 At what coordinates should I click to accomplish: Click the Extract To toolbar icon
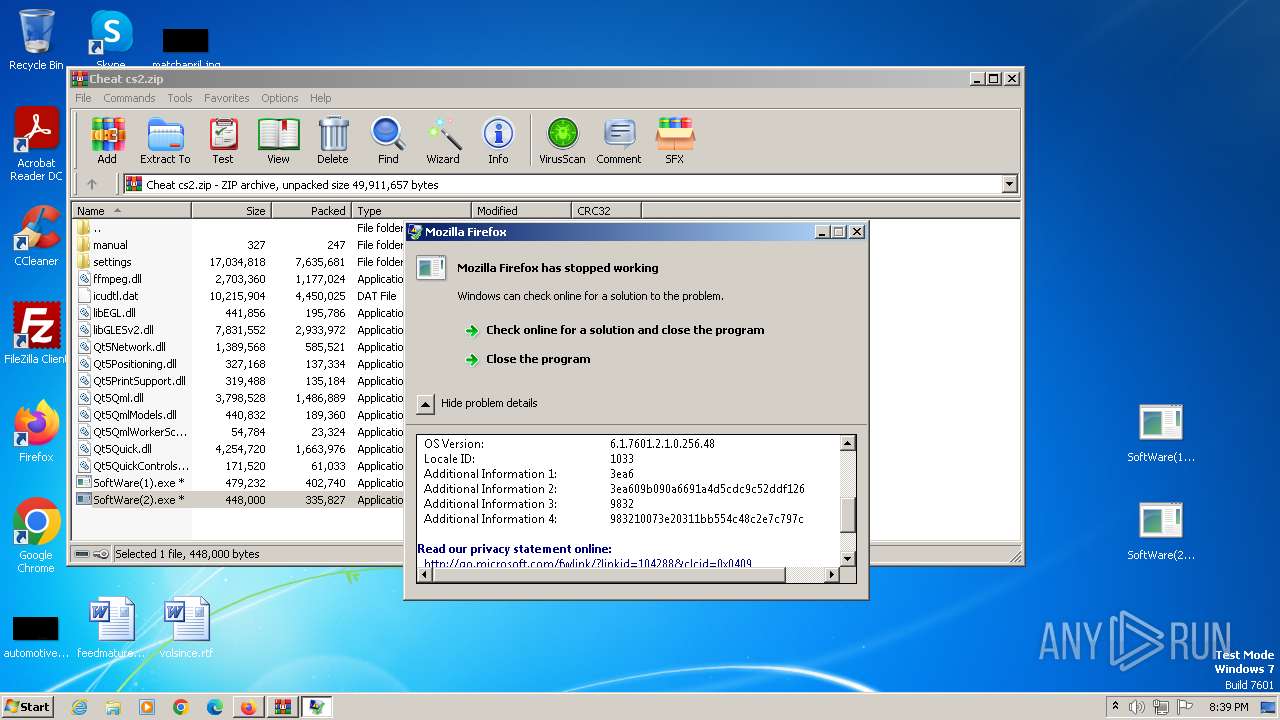tap(165, 141)
